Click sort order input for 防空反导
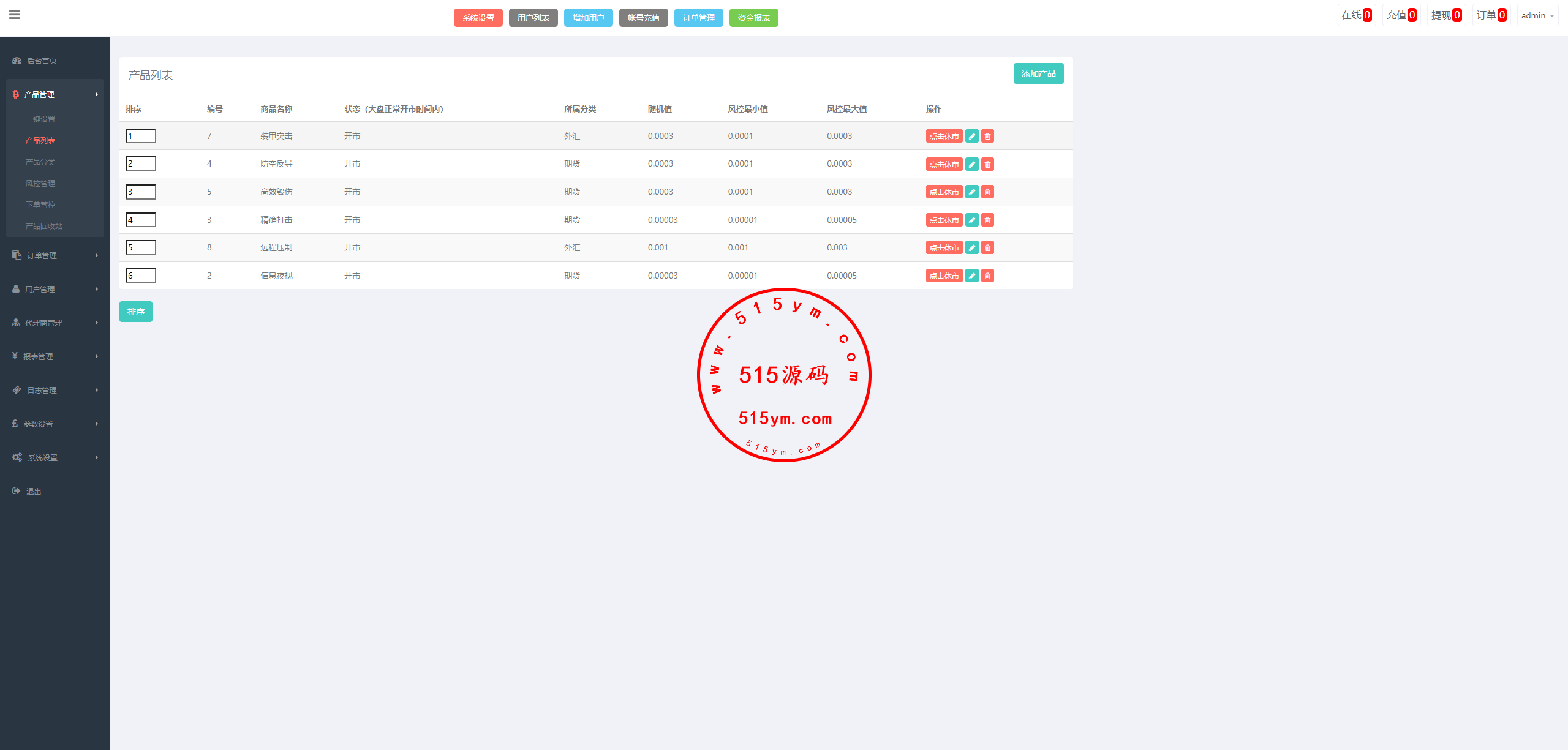1568x750 pixels. (141, 164)
